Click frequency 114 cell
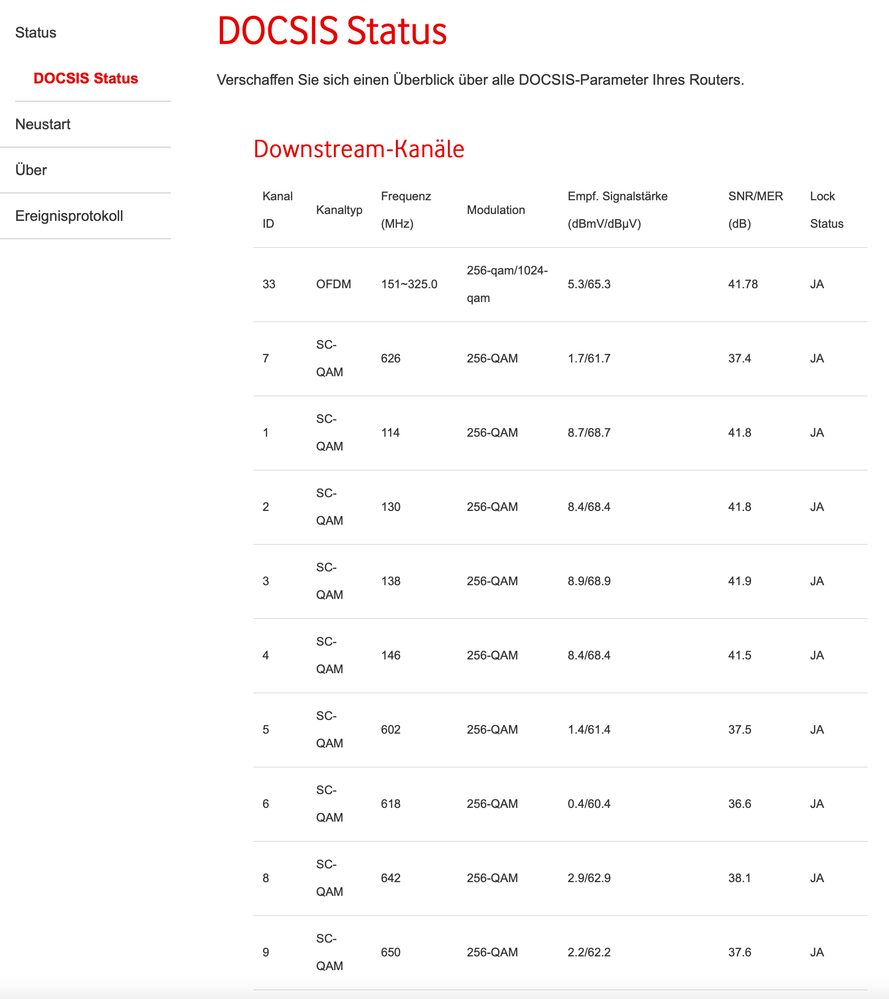Viewport: 889px width, 999px height. 390,433
